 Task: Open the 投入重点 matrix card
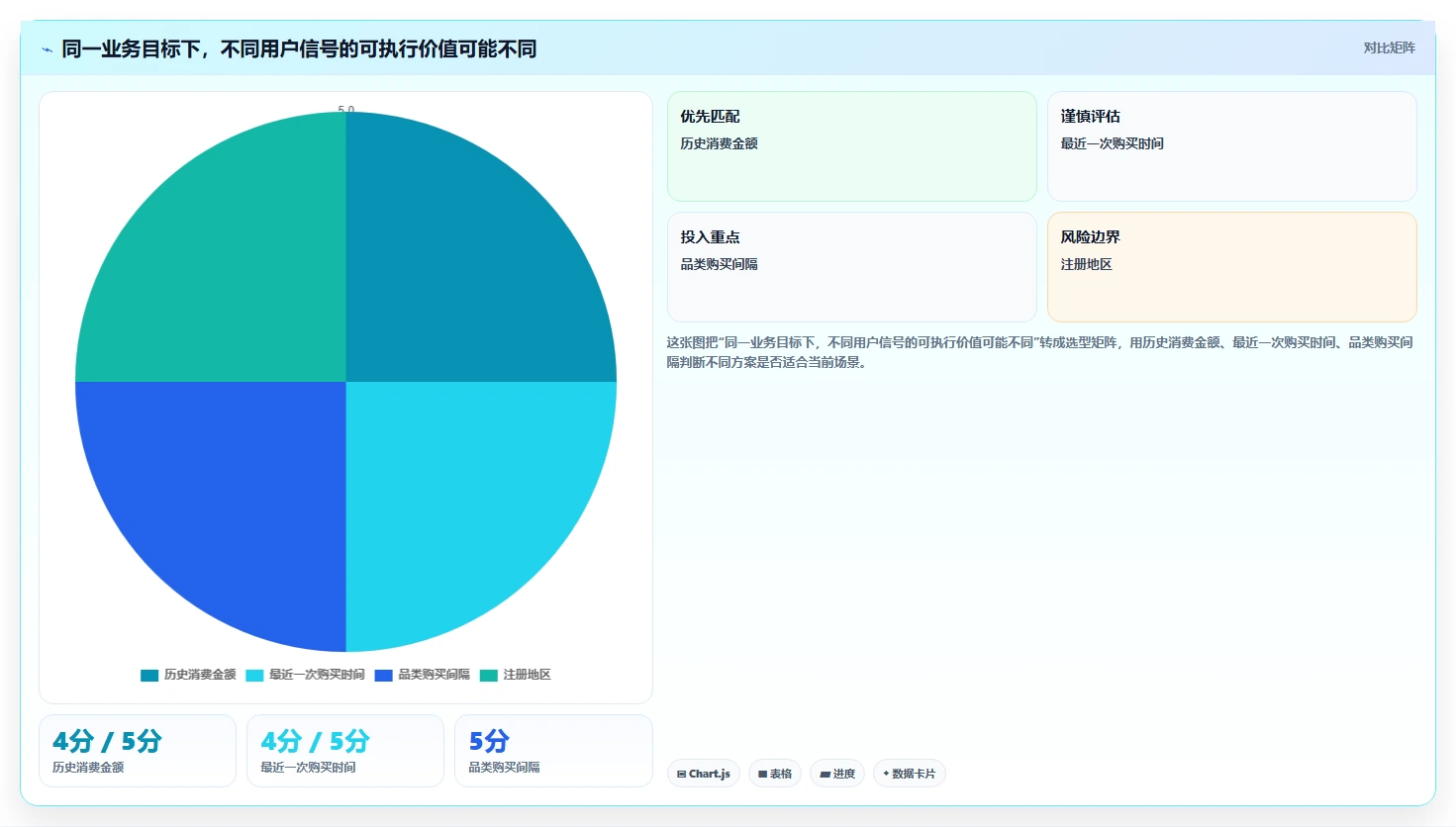click(x=852, y=267)
